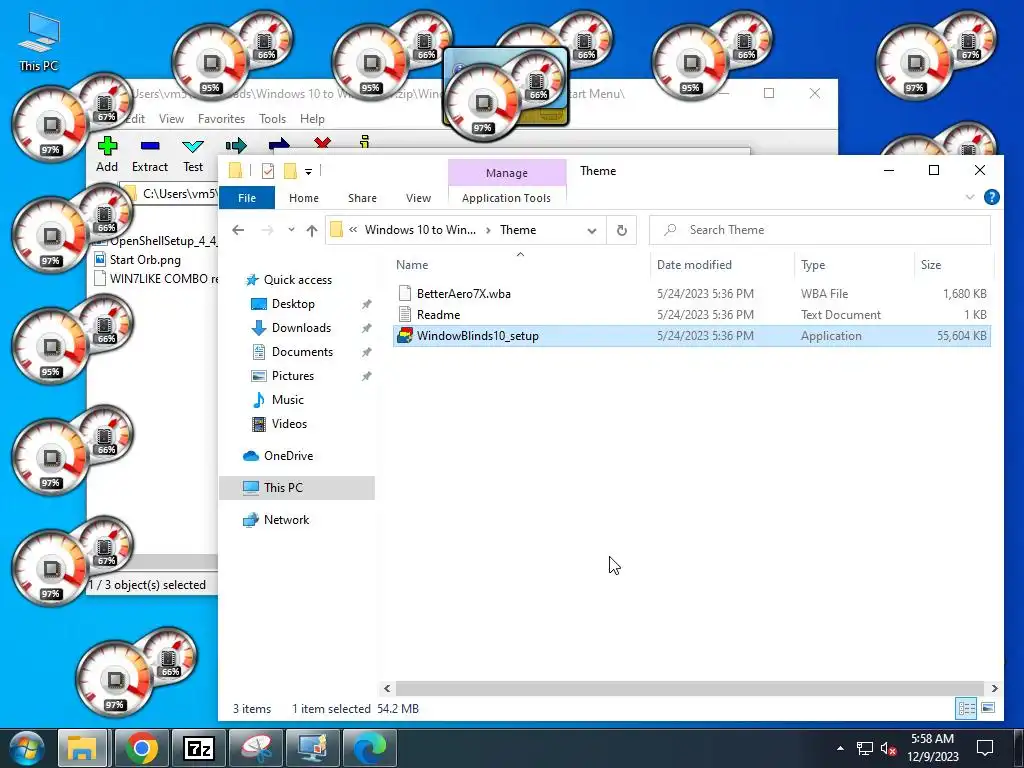Open the notification center icon
The height and width of the screenshot is (768, 1024).
[x=984, y=748]
